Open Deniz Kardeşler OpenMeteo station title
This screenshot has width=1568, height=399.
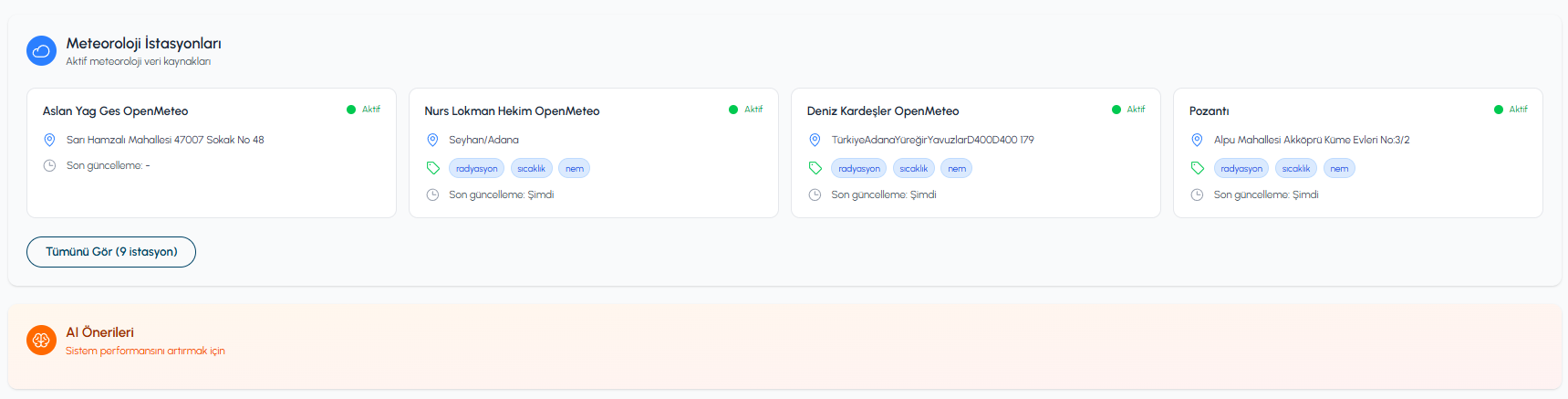click(x=883, y=111)
